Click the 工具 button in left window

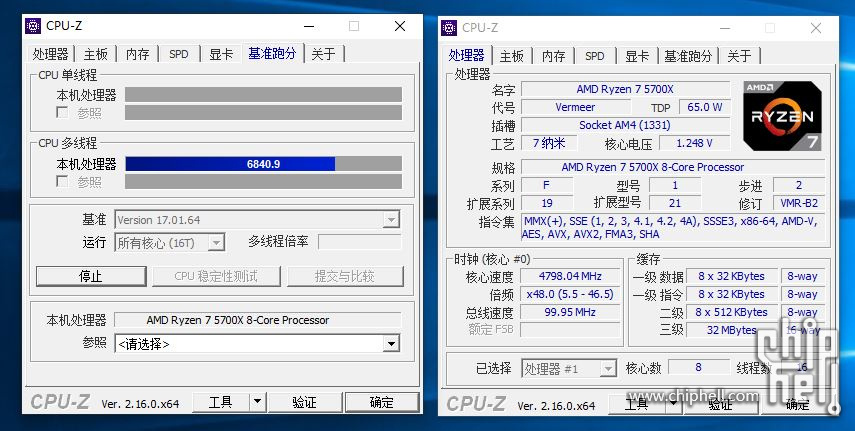click(221, 403)
